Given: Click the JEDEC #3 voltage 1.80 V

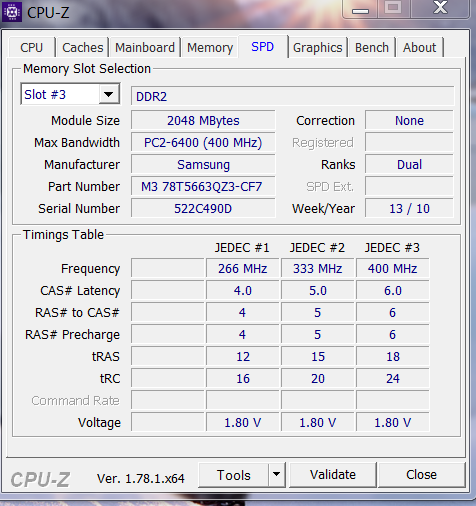Looking at the screenshot, I should point(393,422).
